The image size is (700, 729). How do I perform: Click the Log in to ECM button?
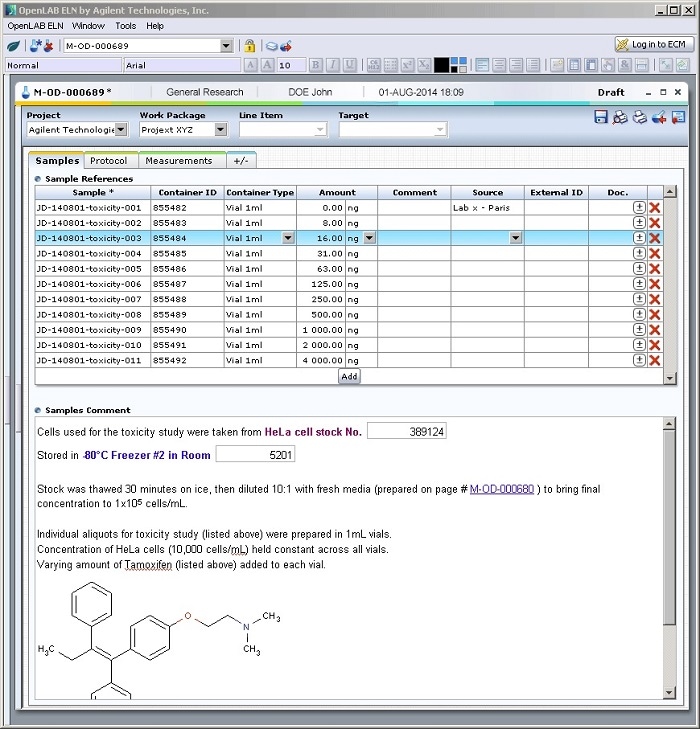pos(652,45)
